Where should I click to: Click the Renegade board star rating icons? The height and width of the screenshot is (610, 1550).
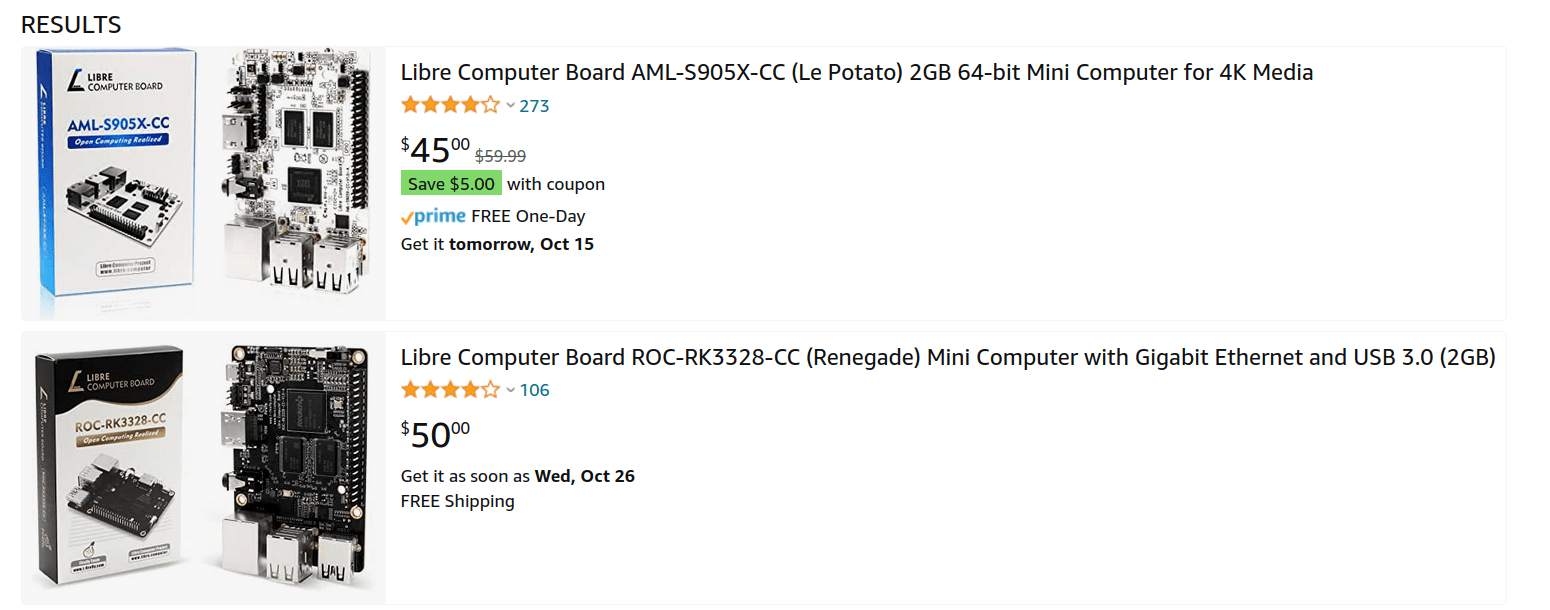450,390
